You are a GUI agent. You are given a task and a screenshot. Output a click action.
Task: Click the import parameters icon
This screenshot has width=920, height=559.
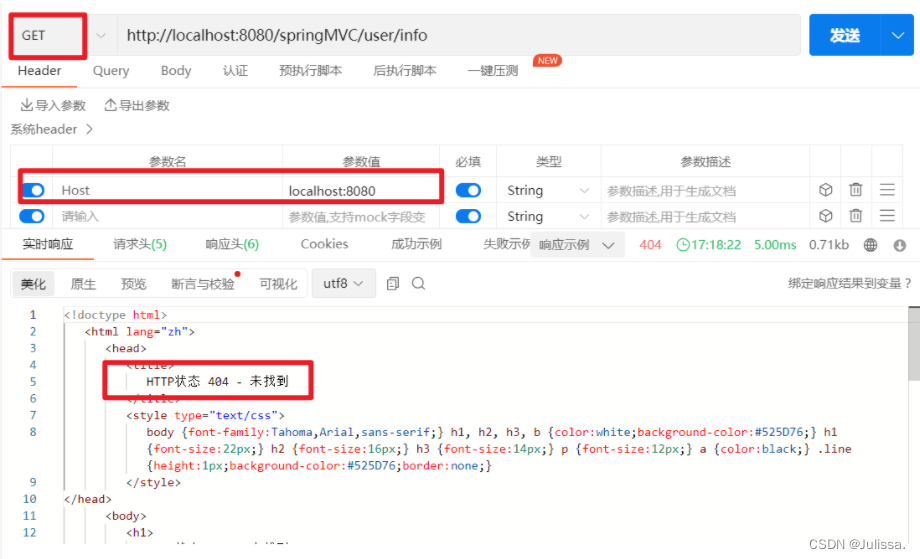26,105
